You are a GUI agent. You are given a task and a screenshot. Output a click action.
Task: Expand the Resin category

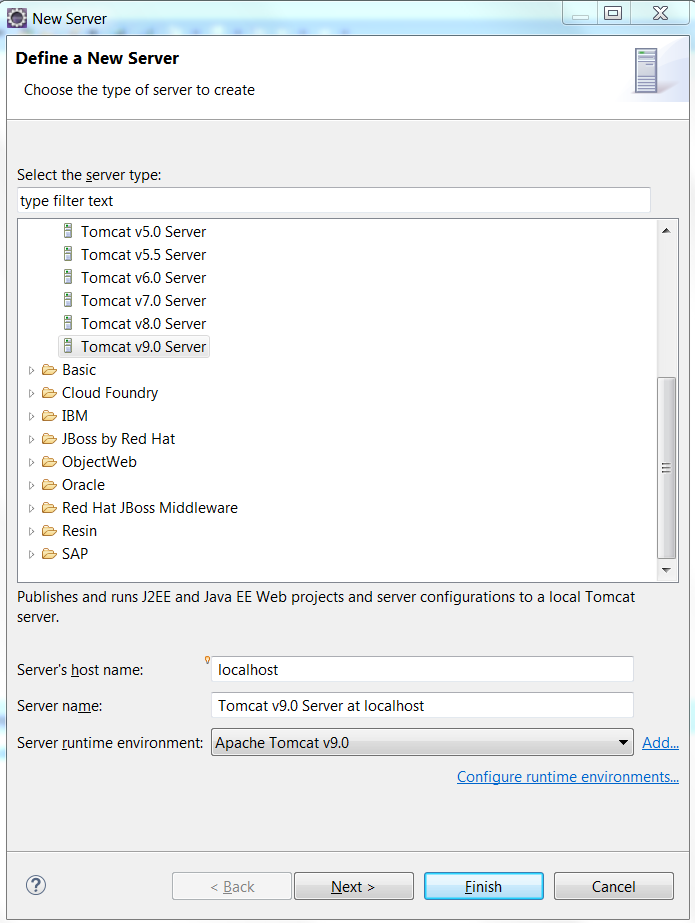point(31,531)
